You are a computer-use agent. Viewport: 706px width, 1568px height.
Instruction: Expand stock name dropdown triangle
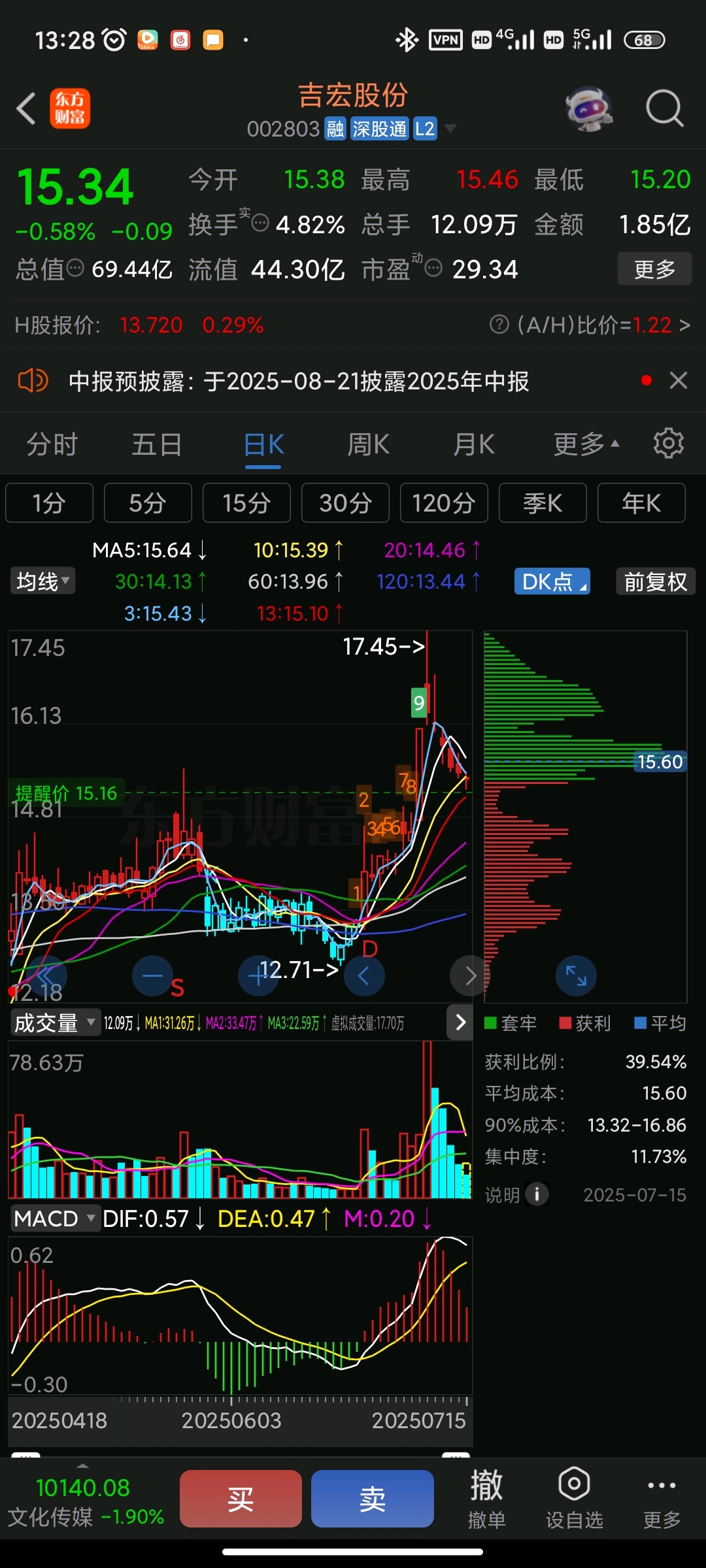point(450,129)
